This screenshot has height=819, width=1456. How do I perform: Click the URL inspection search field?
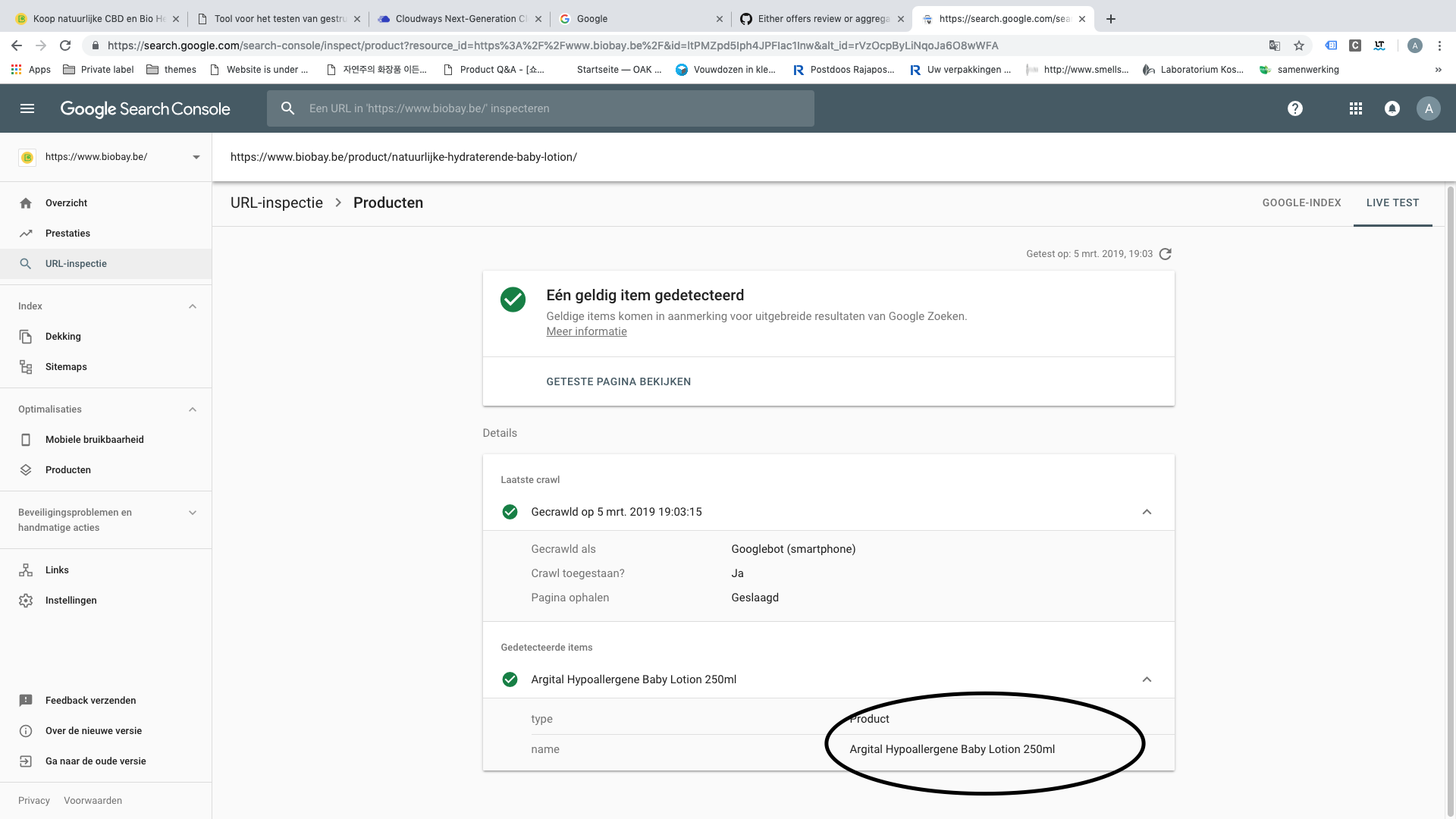point(540,108)
